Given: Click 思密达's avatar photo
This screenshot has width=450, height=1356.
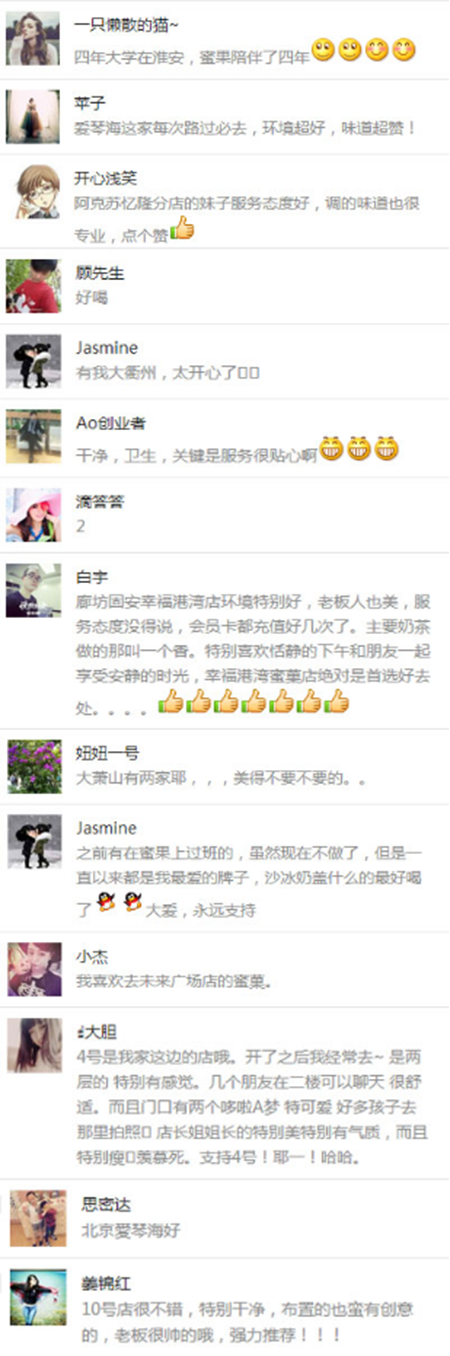Looking at the screenshot, I should coord(37,1216).
